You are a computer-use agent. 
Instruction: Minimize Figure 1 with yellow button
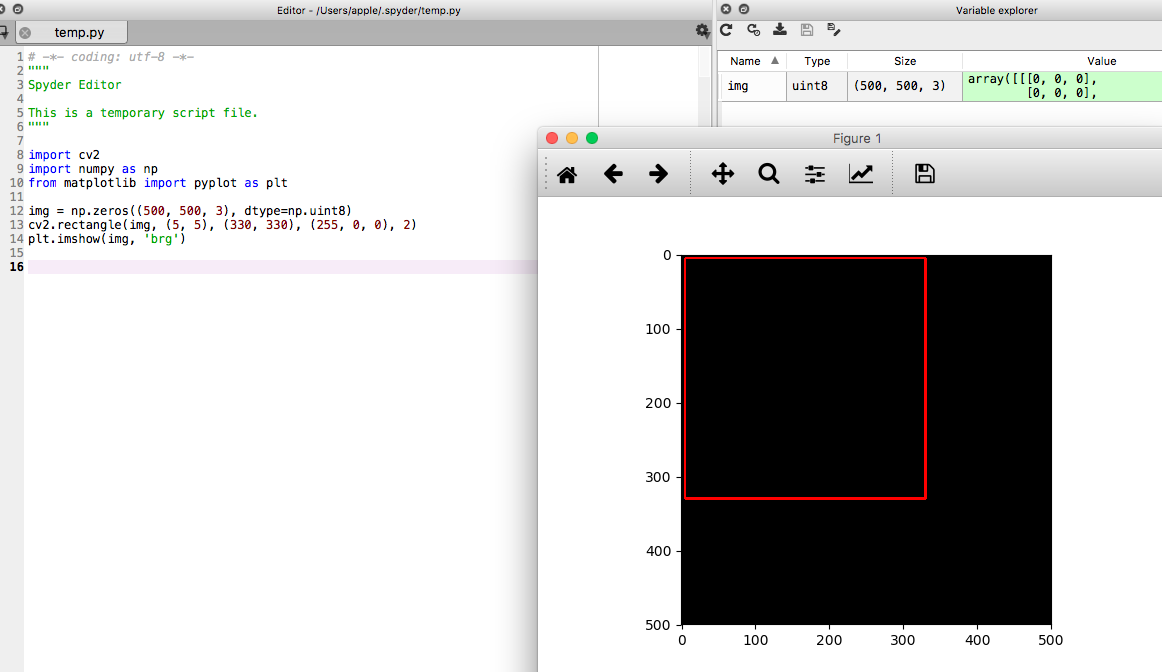pos(572,139)
